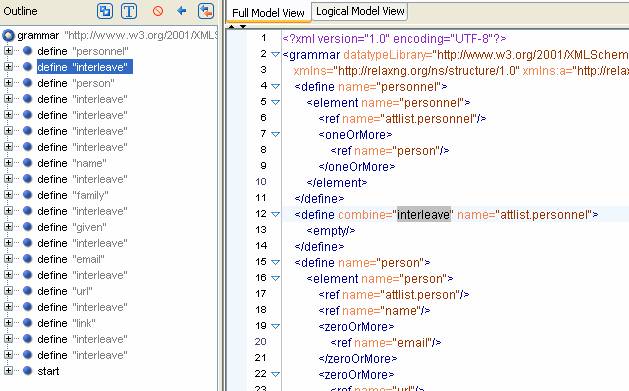
Task: Click the small up triangle above the editor
Action: 231,27
